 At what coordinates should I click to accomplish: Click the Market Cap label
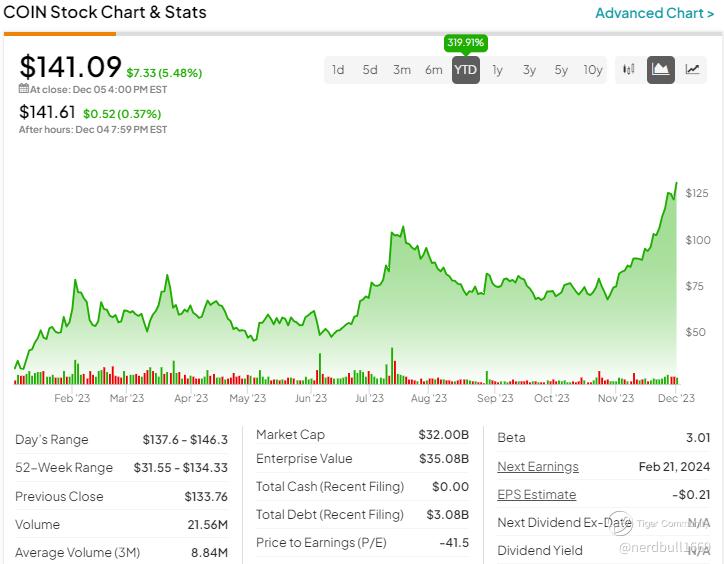click(290, 435)
